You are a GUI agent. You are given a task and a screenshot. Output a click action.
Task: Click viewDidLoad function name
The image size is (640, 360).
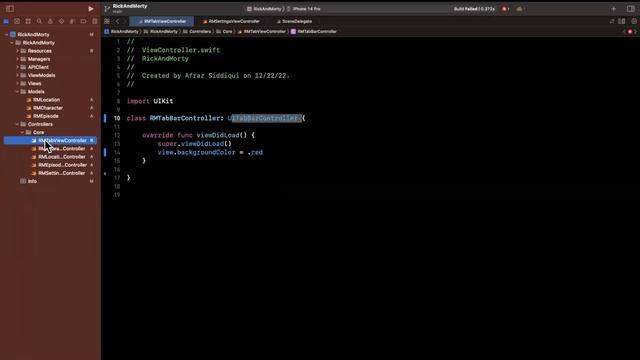pyautogui.click(x=218, y=135)
